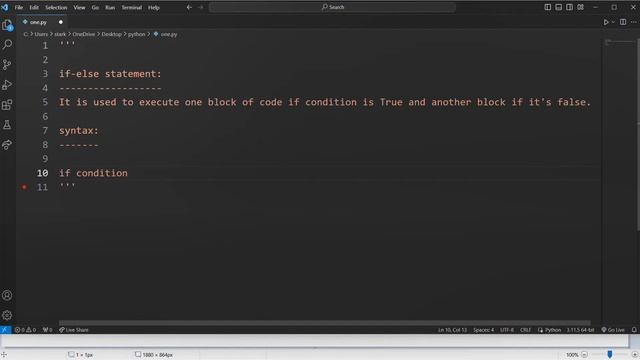Click the zoom in plus icon
The image size is (640, 360).
tap(635, 355)
